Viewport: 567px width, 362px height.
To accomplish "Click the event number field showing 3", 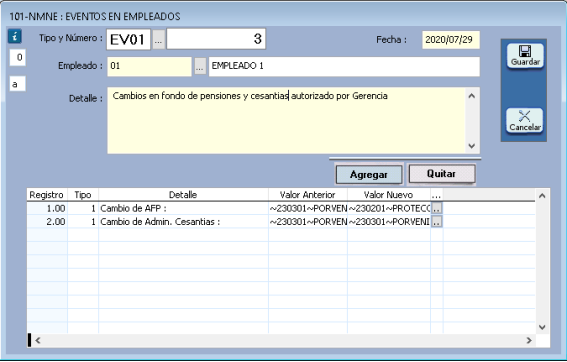I will [216, 39].
